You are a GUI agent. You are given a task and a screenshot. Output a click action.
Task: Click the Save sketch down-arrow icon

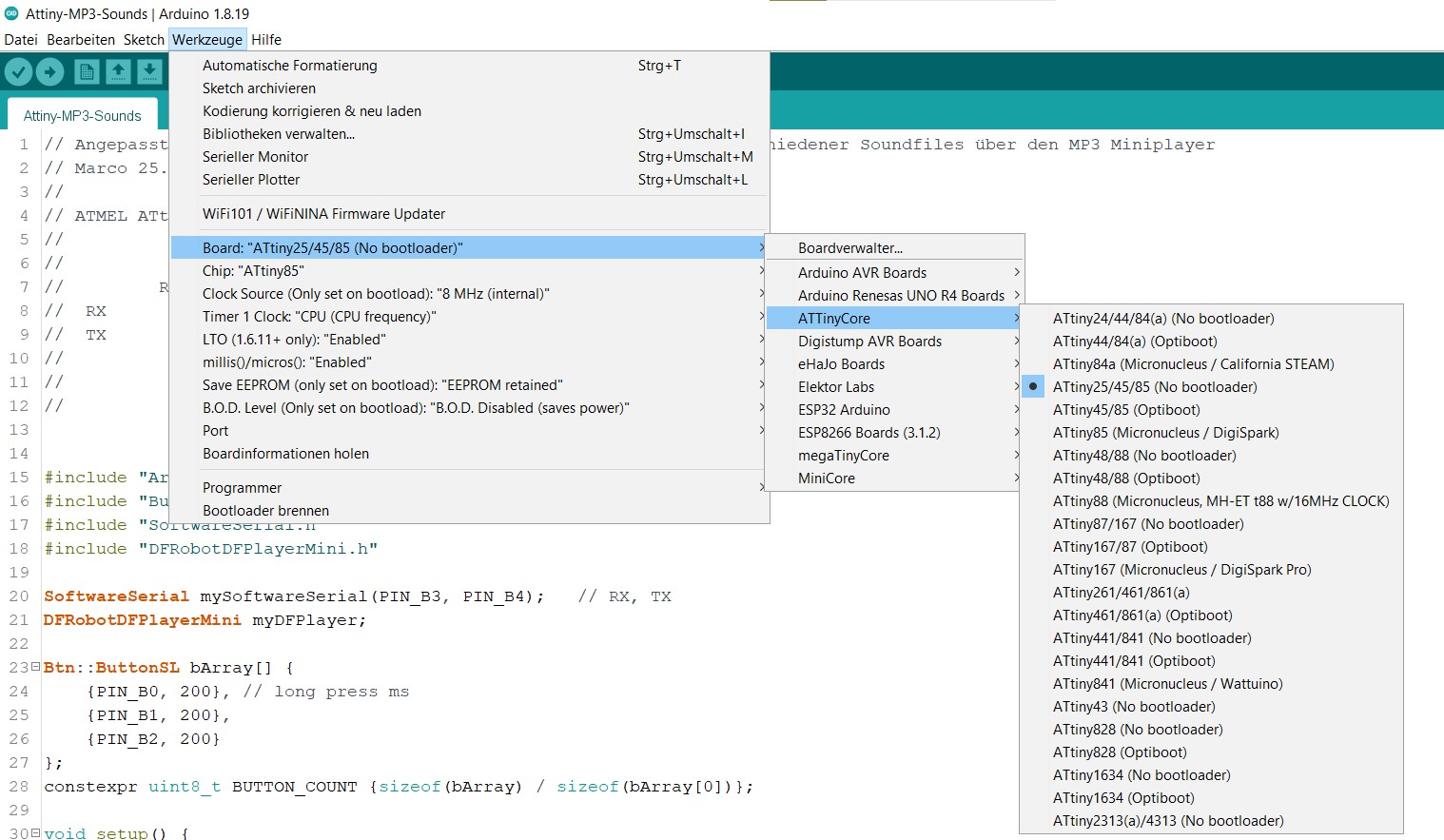pyautogui.click(x=149, y=71)
